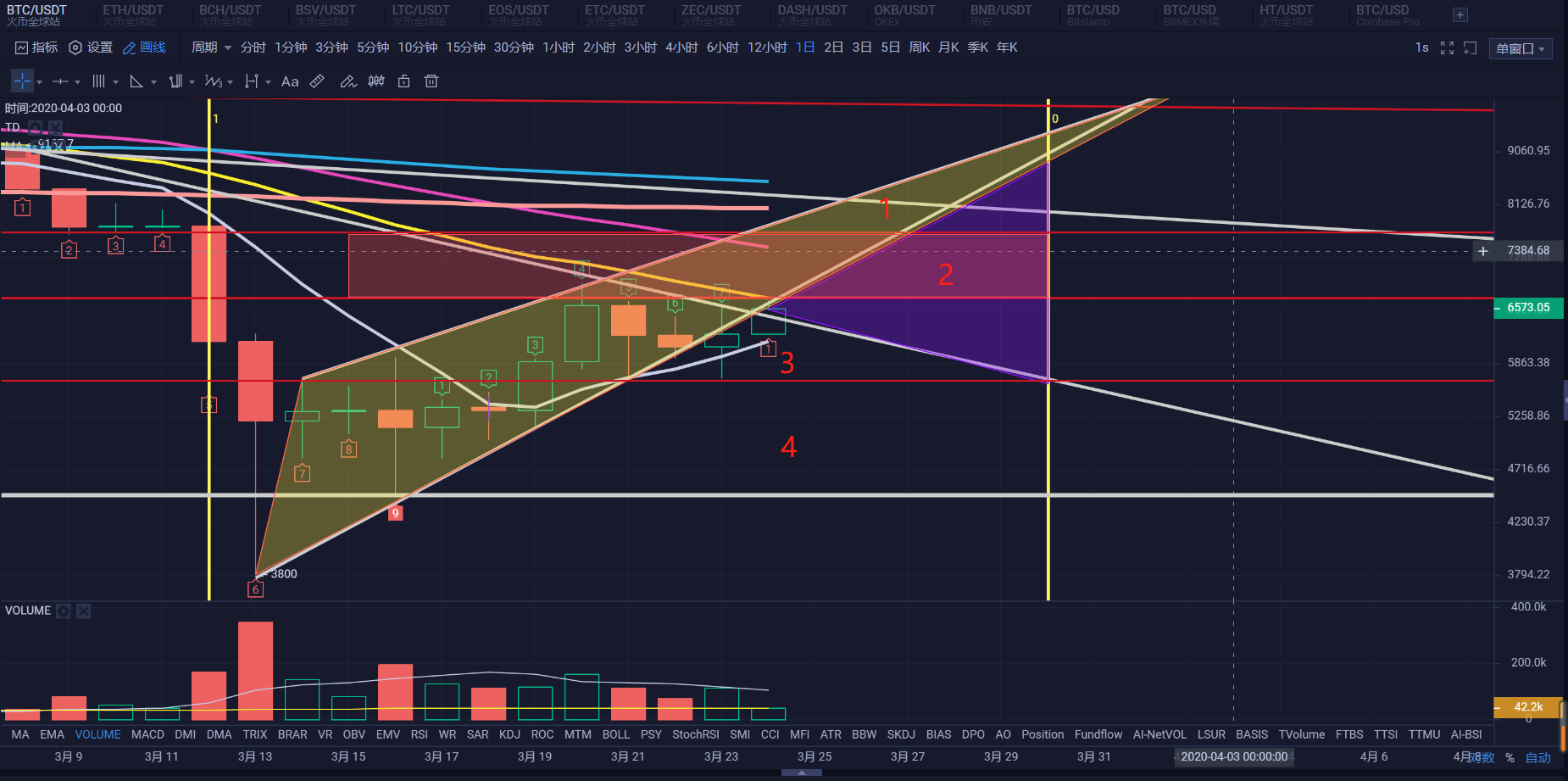Enable the BOLL indicator
The width and height of the screenshot is (1568, 781).
pos(616,734)
